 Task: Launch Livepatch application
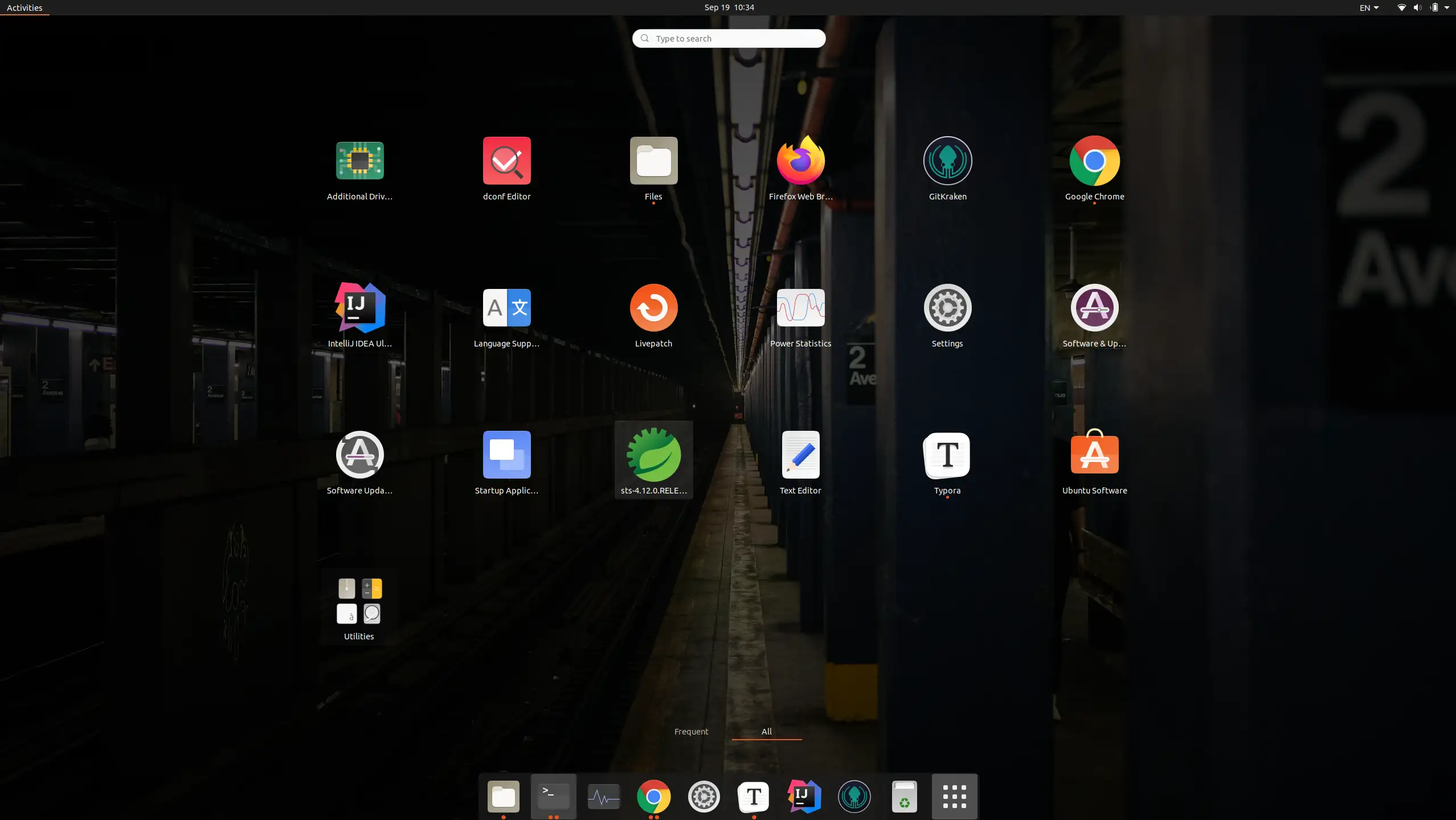(653, 308)
